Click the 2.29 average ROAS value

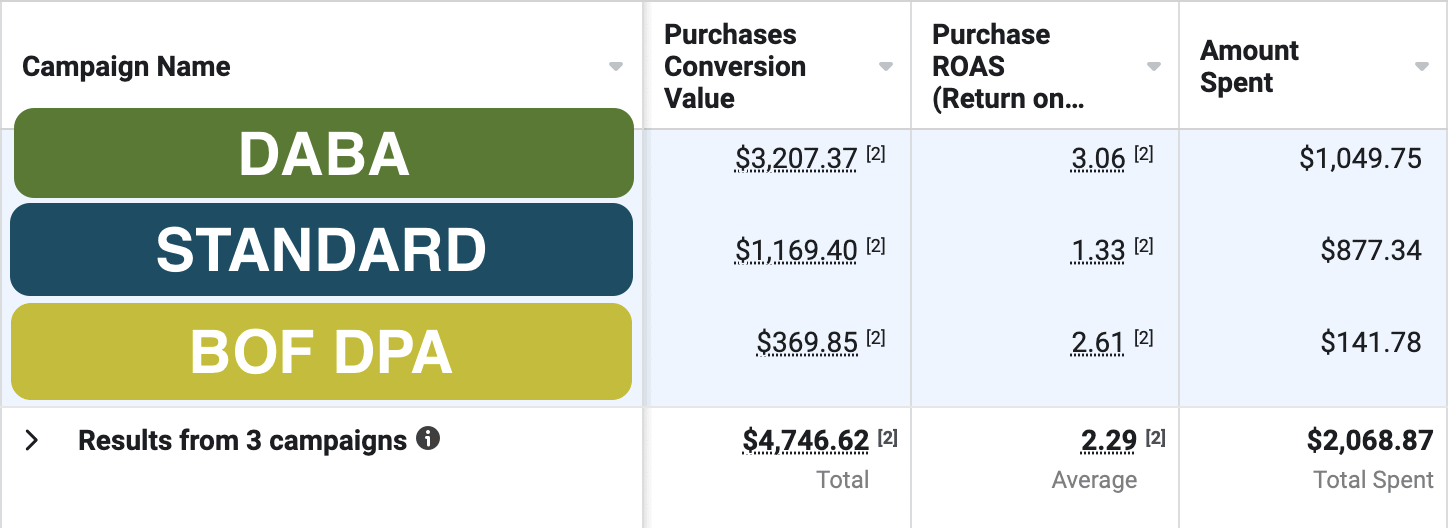click(x=1108, y=441)
